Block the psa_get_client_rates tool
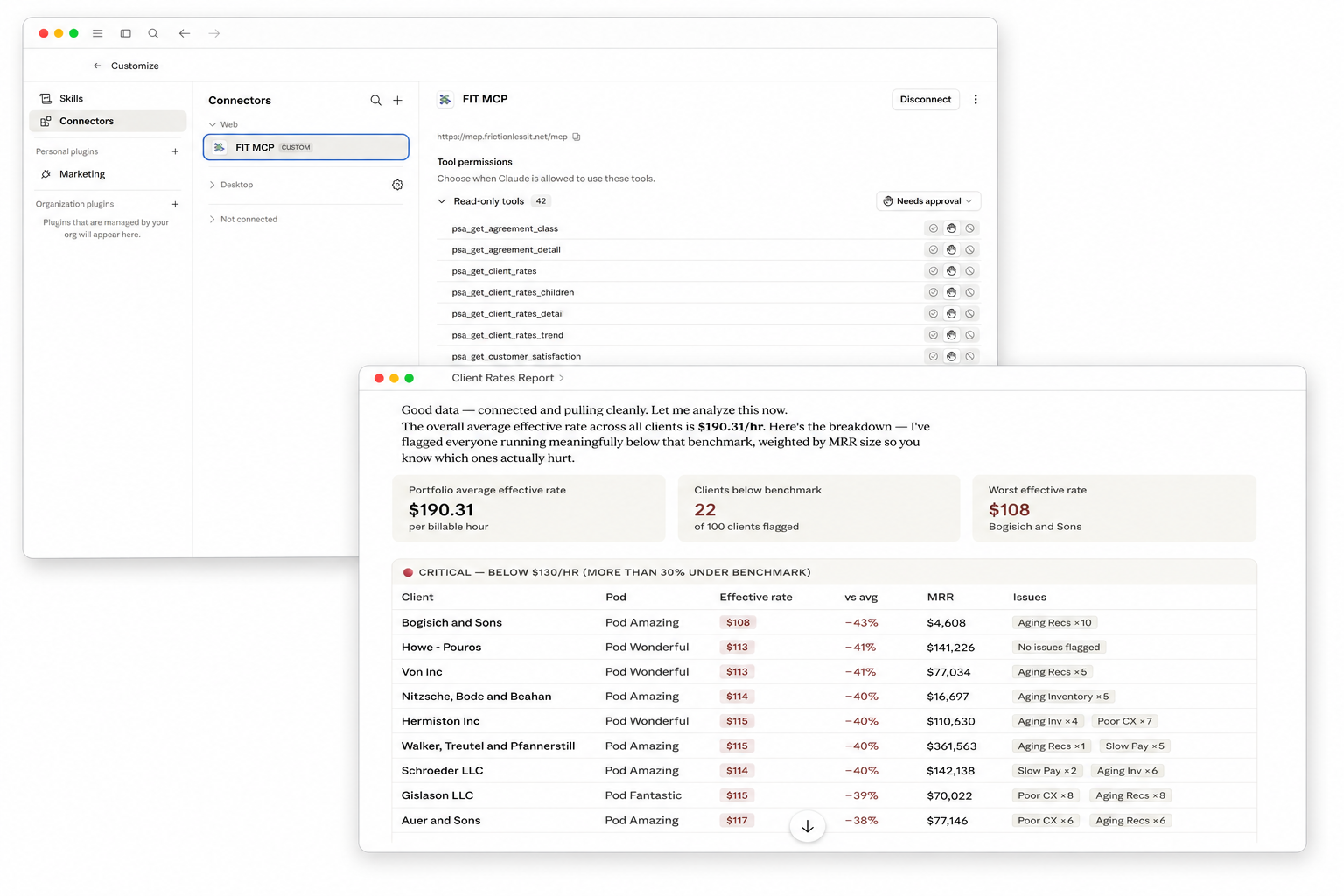Image resolution: width=1344 pixels, height=896 pixels. pyautogui.click(x=969, y=271)
